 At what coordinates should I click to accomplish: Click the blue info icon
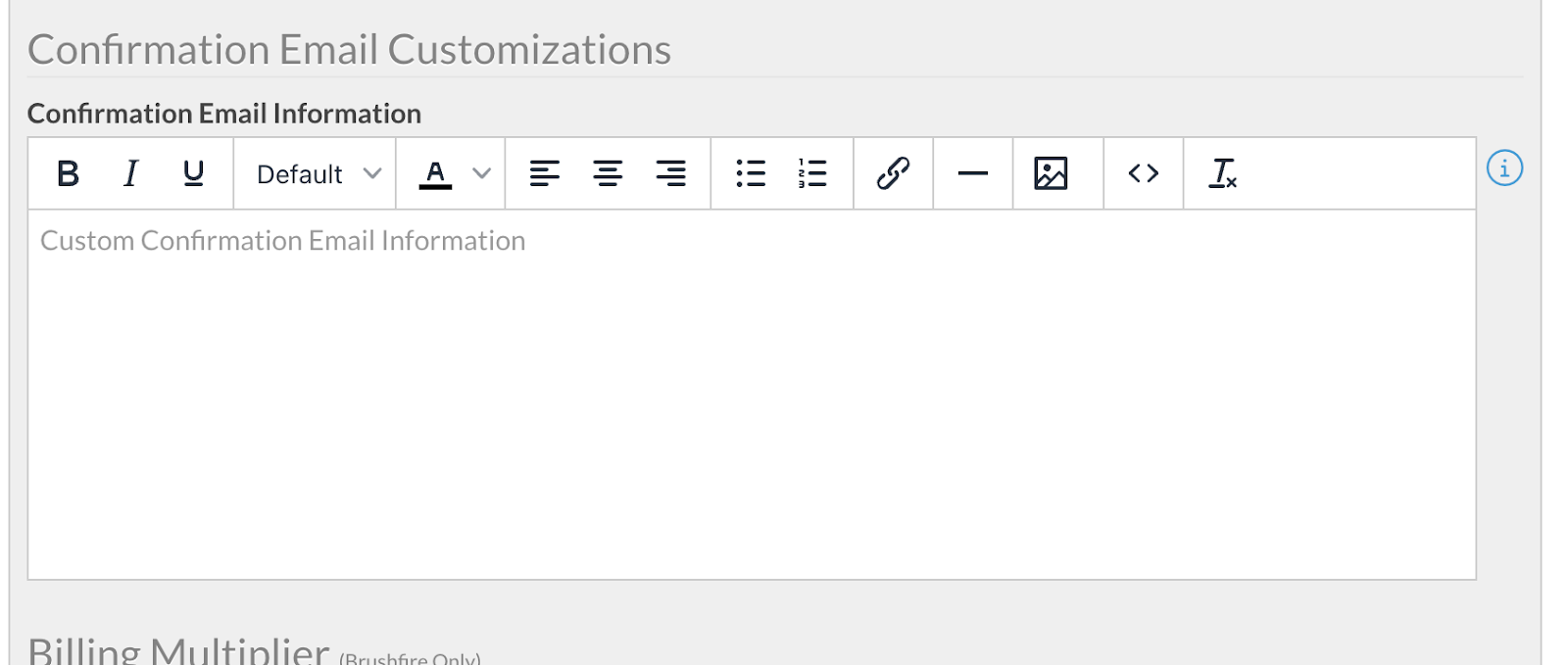pyautogui.click(x=1504, y=168)
